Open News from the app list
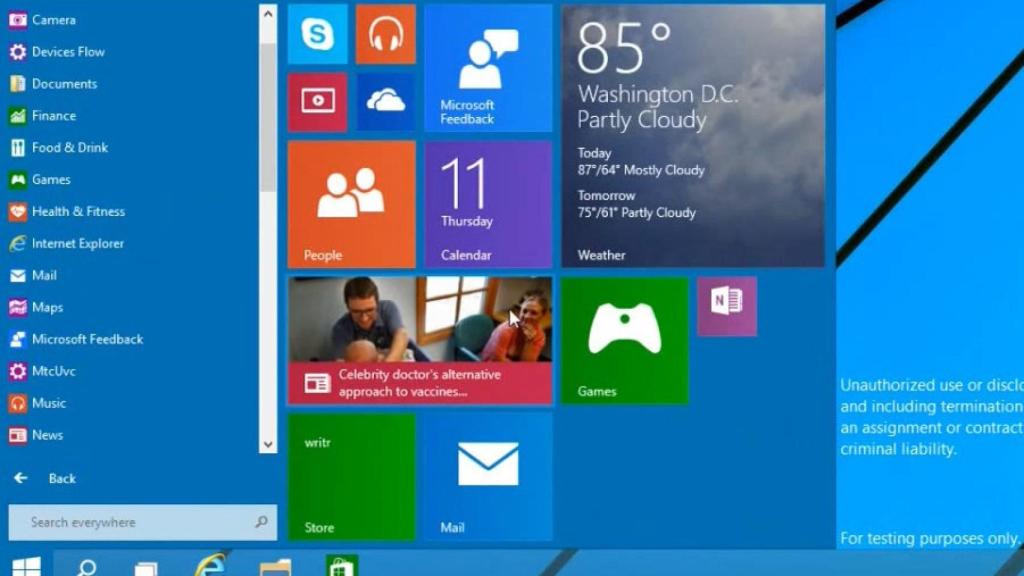 click(x=47, y=435)
